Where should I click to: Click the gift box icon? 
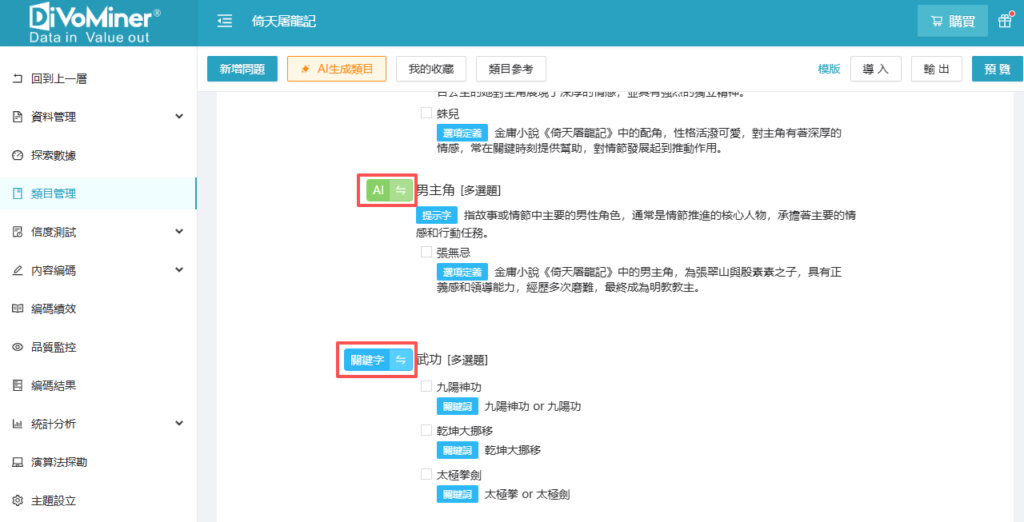1004,21
